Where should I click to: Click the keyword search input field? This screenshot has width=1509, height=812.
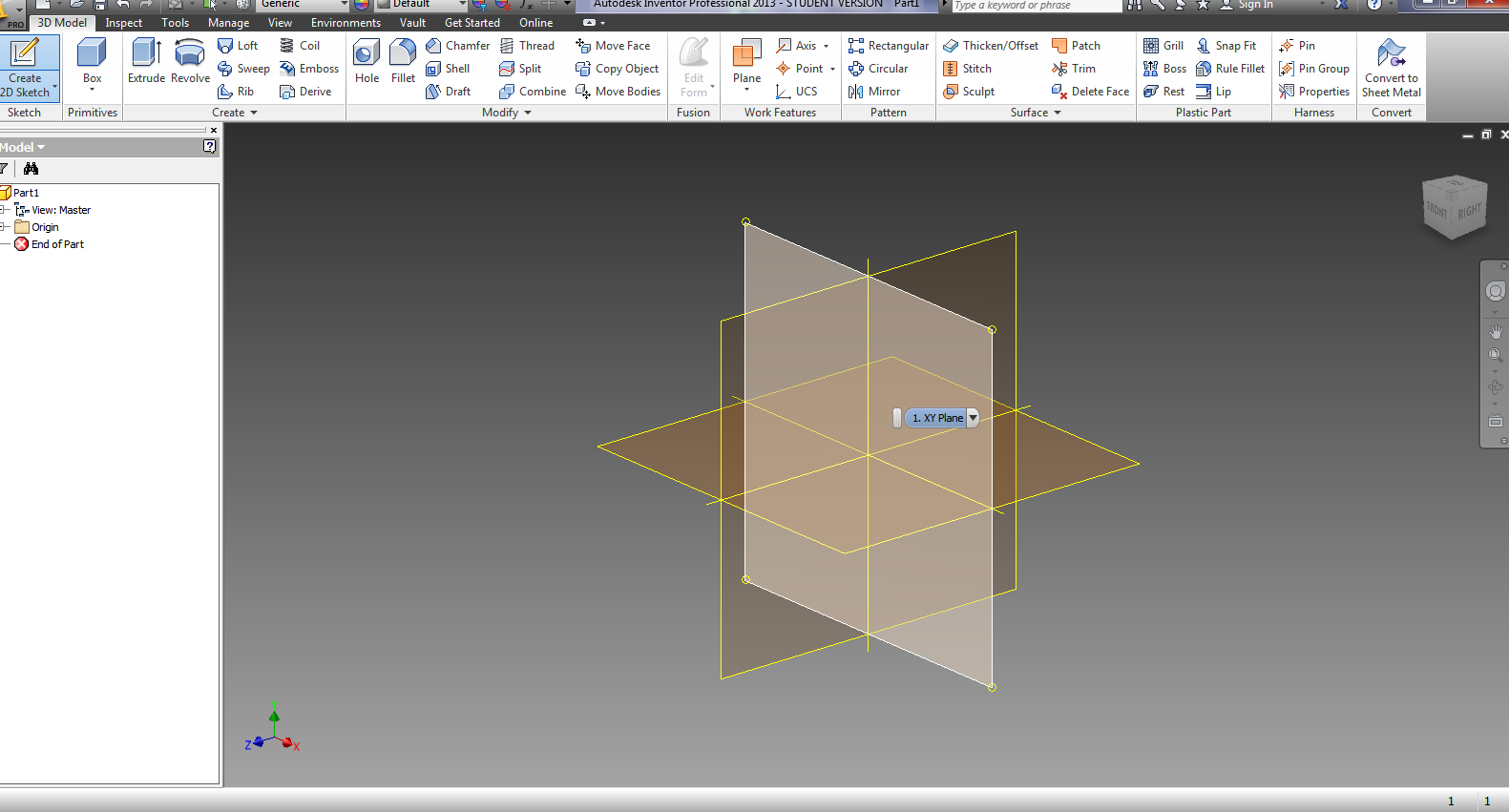coord(1037,6)
